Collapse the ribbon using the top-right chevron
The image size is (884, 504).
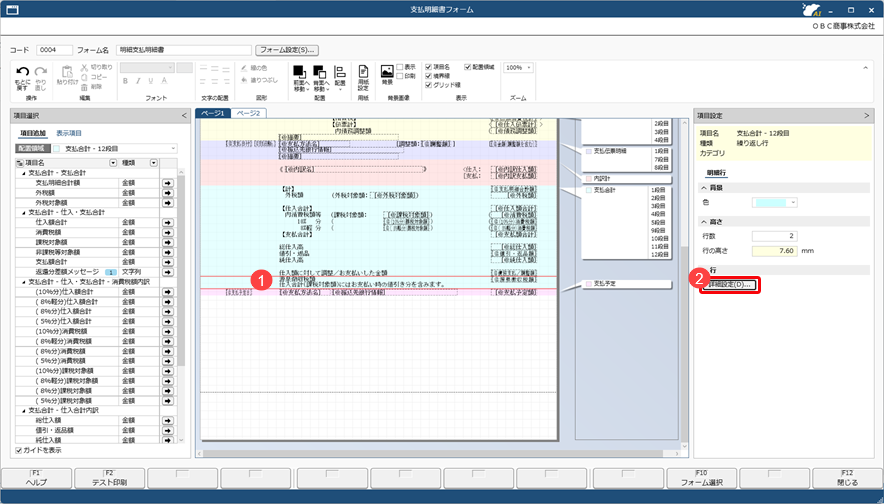pyautogui.click(x=865, y=68)
